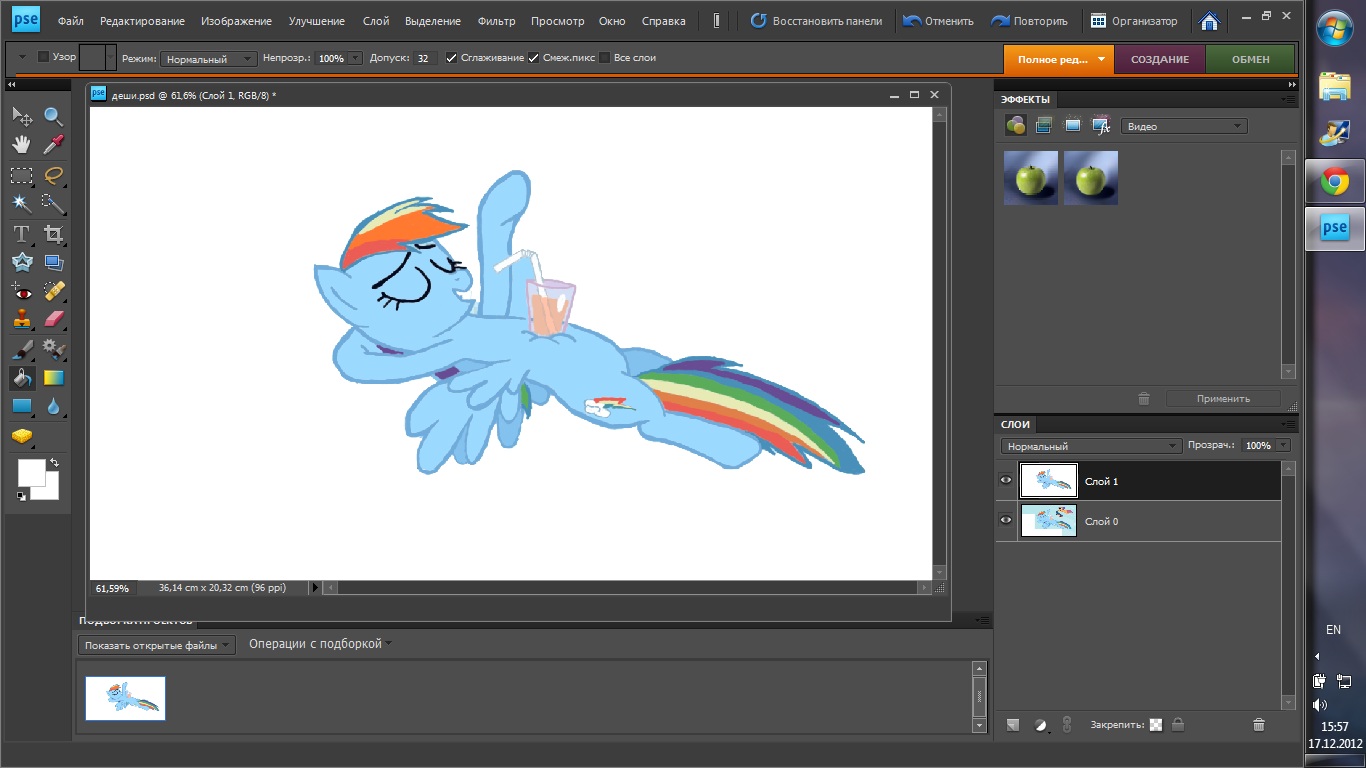1366x768 pixels.
Task: Disable the Сглаживание checkbox
Action: (452, 58)
